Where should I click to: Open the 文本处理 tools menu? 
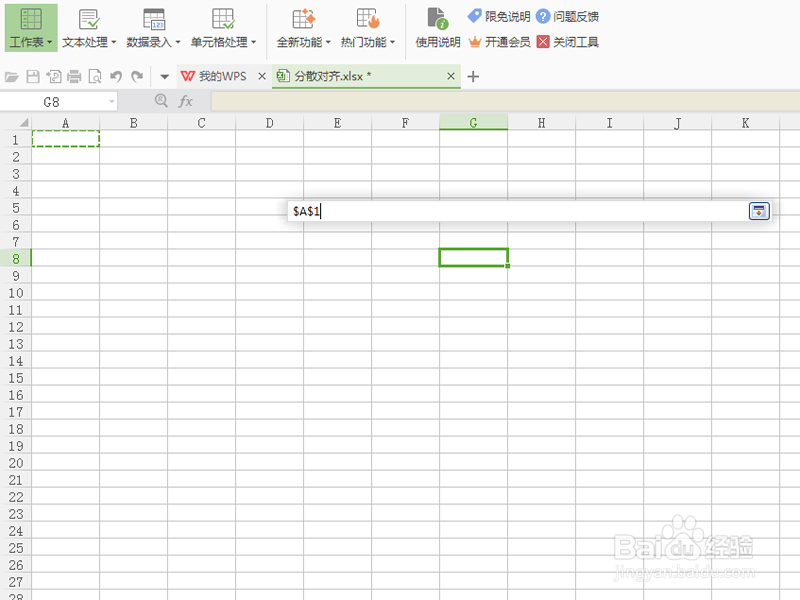[89, 28]
